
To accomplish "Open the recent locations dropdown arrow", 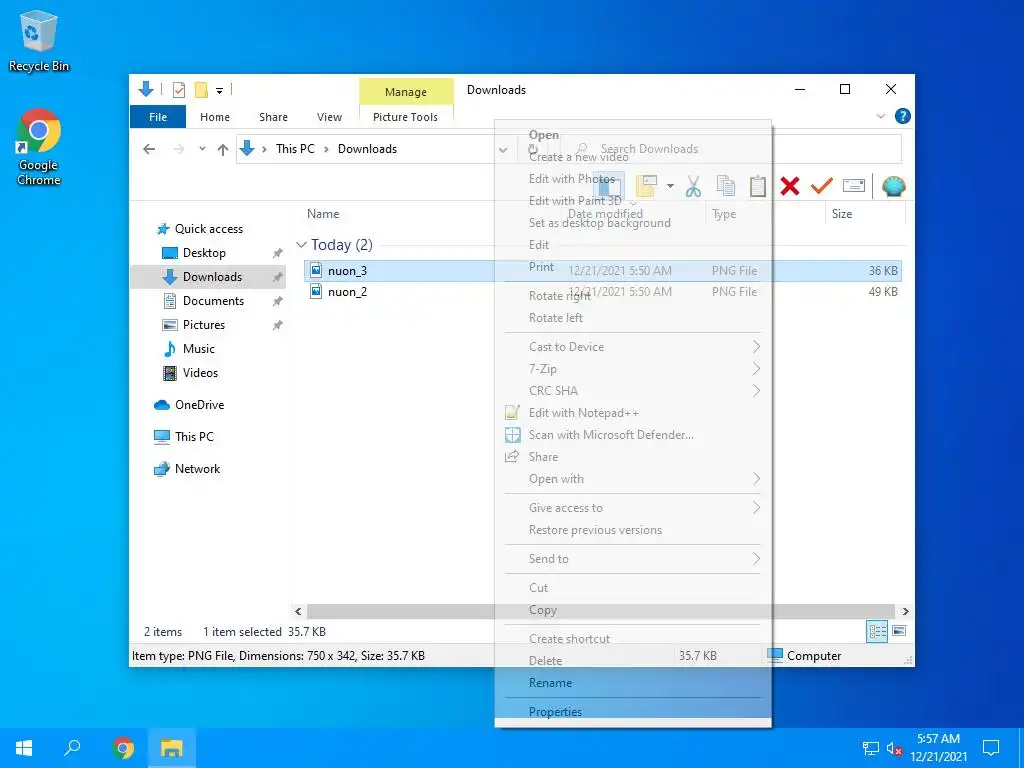I will pyautogui.click(x=202, y=149).
